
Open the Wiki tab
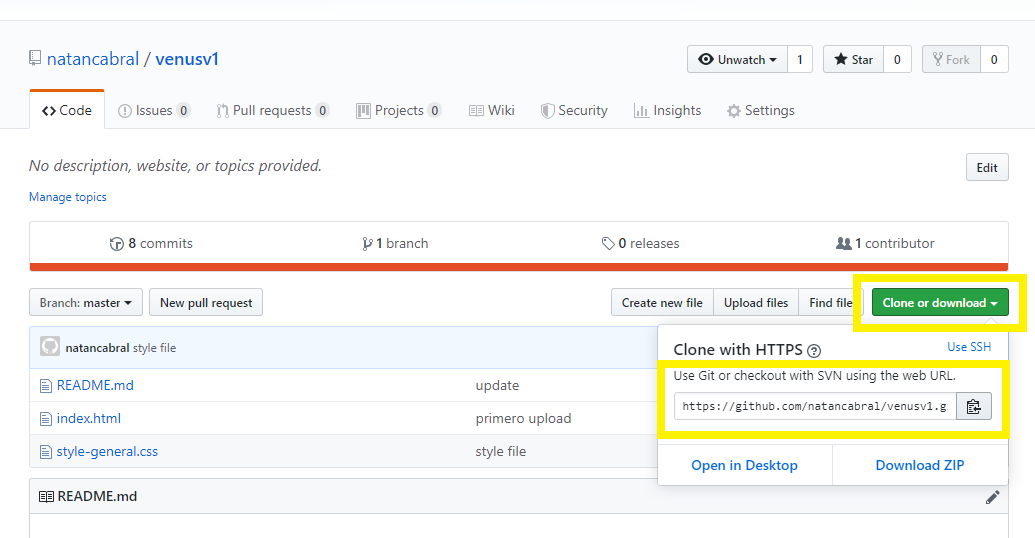[492, 110]
